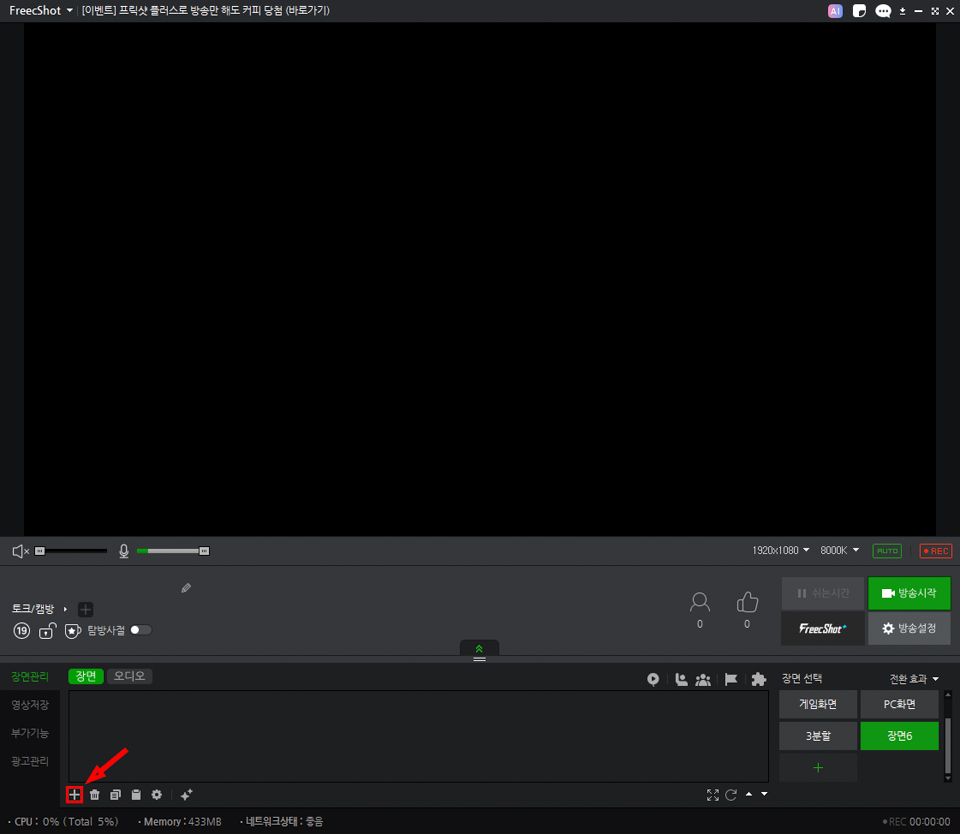Click the copy source icon

pos(116,795)
